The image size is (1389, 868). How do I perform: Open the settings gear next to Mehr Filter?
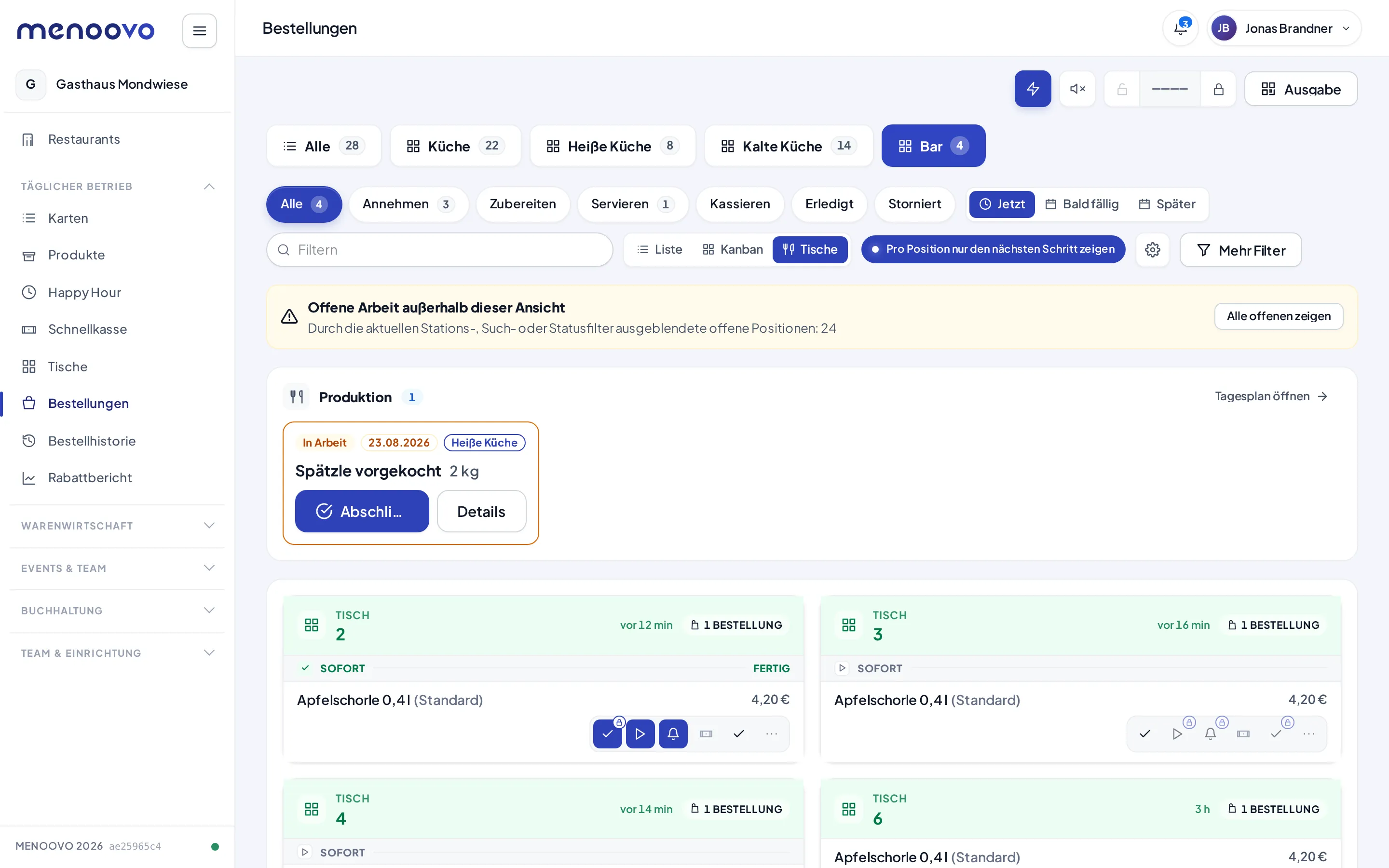[x=1153, y=250]
